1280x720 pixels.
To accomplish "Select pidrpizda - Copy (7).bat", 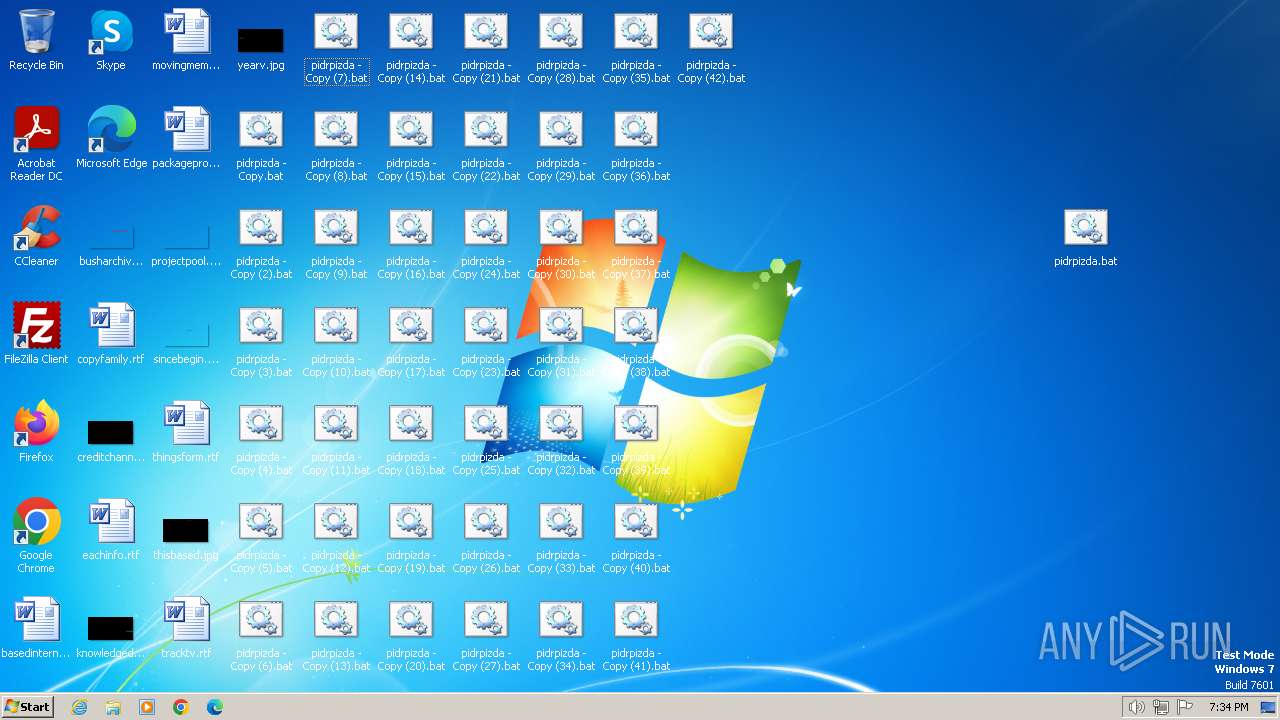I will pyautogui.click(x=336, y=46).
